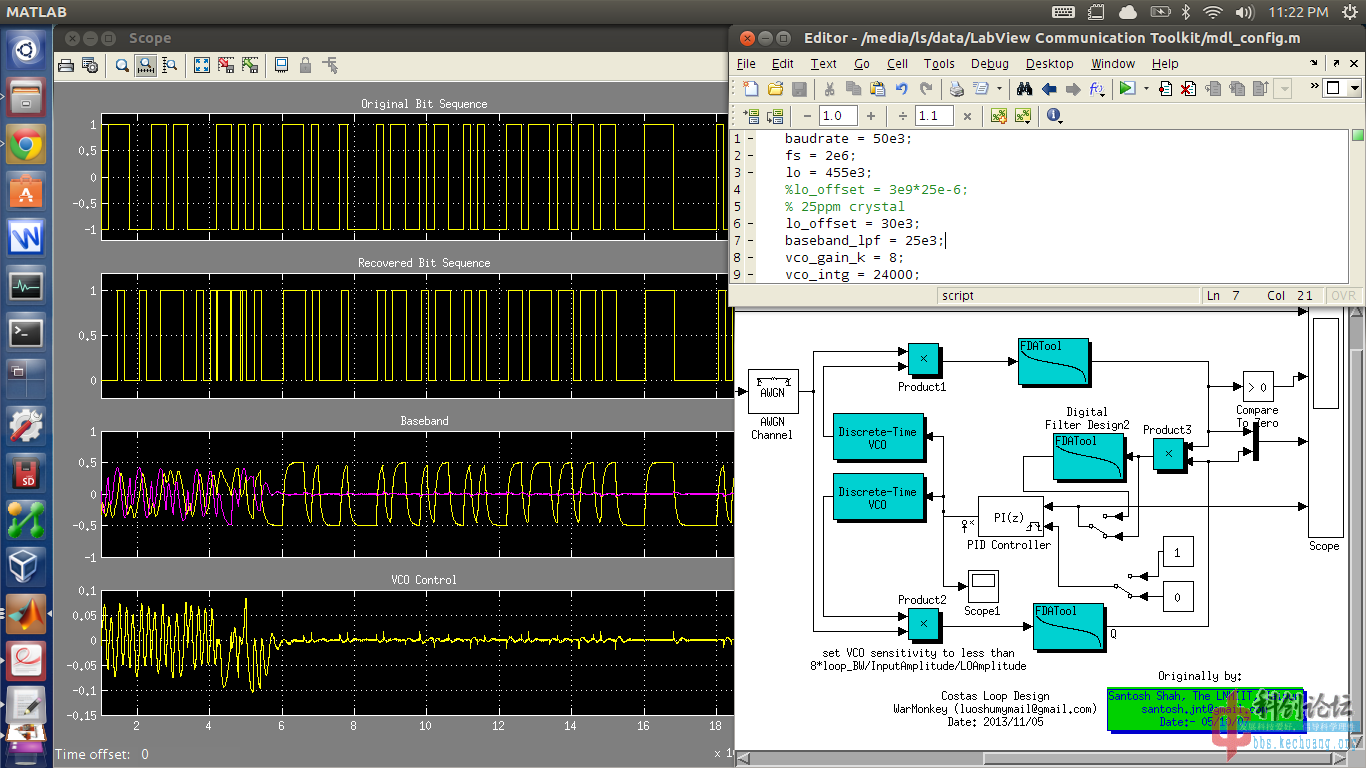The image size is (1366, 768).
Task: Click the Print icon in the Scope toolbar
Action: tap(66, 65)
